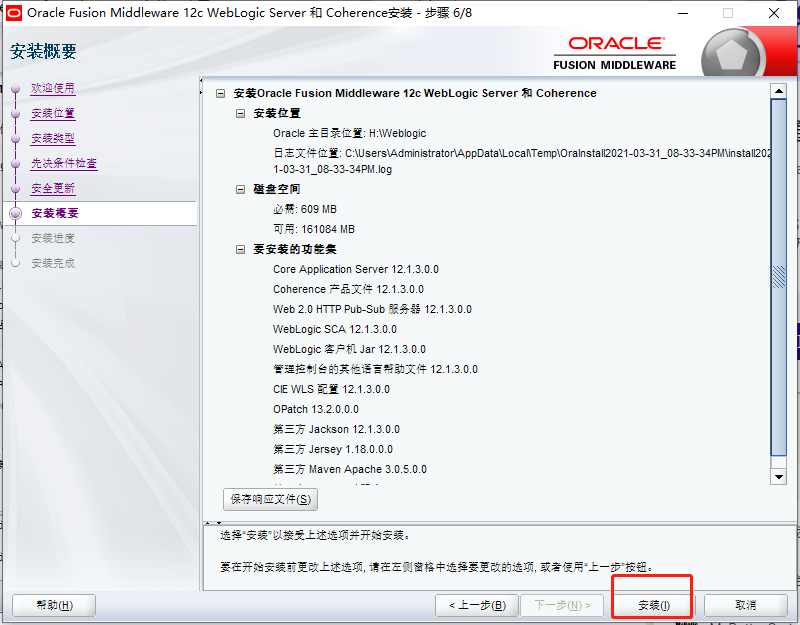The image size is (800, 625).
Task: Select WebLogic SCA 12.1.3.0.0 row
Action: tap(335, 329)
